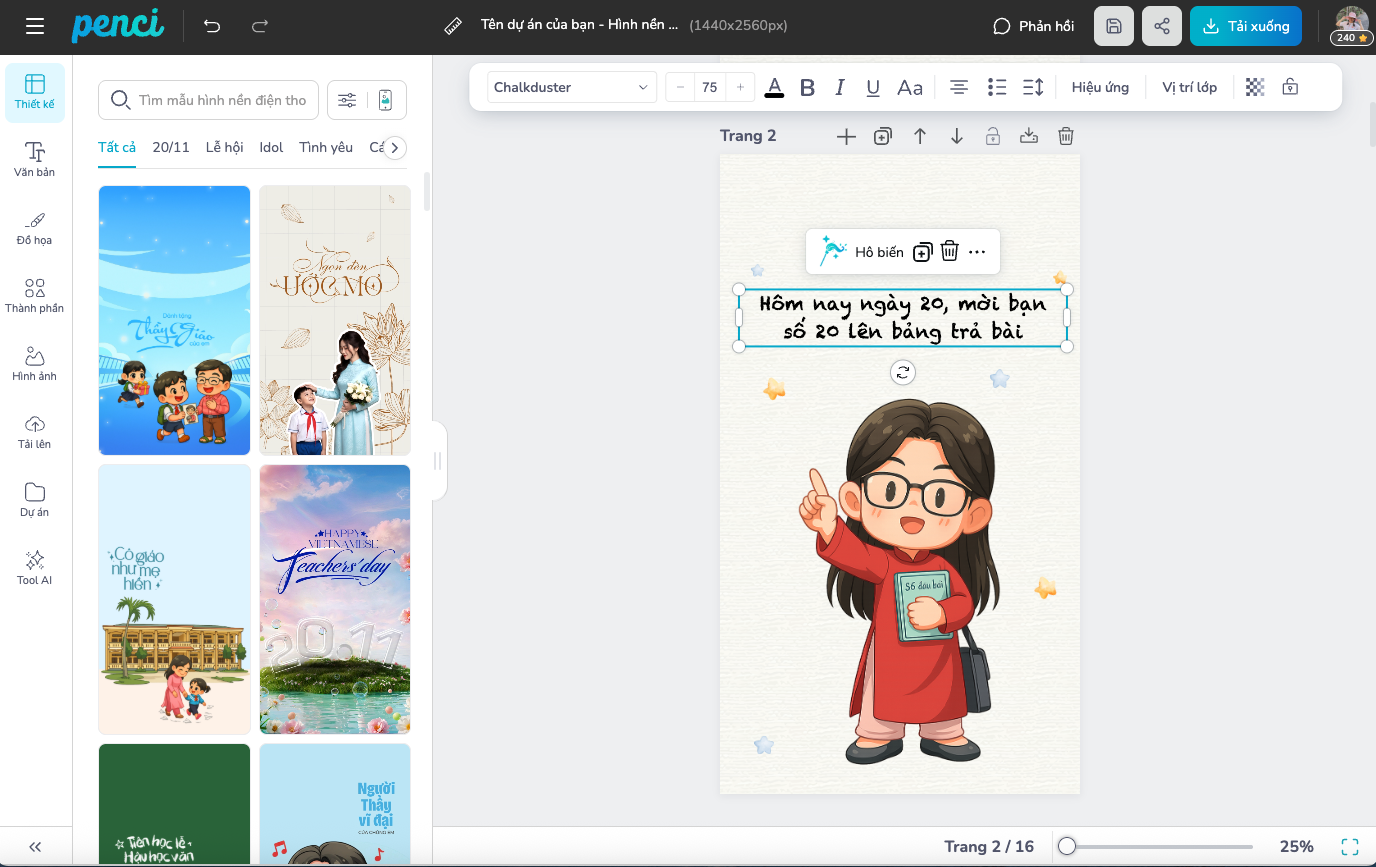Open the Chalkduster font dropdown
1376x867 pixels.
[572, 88]
